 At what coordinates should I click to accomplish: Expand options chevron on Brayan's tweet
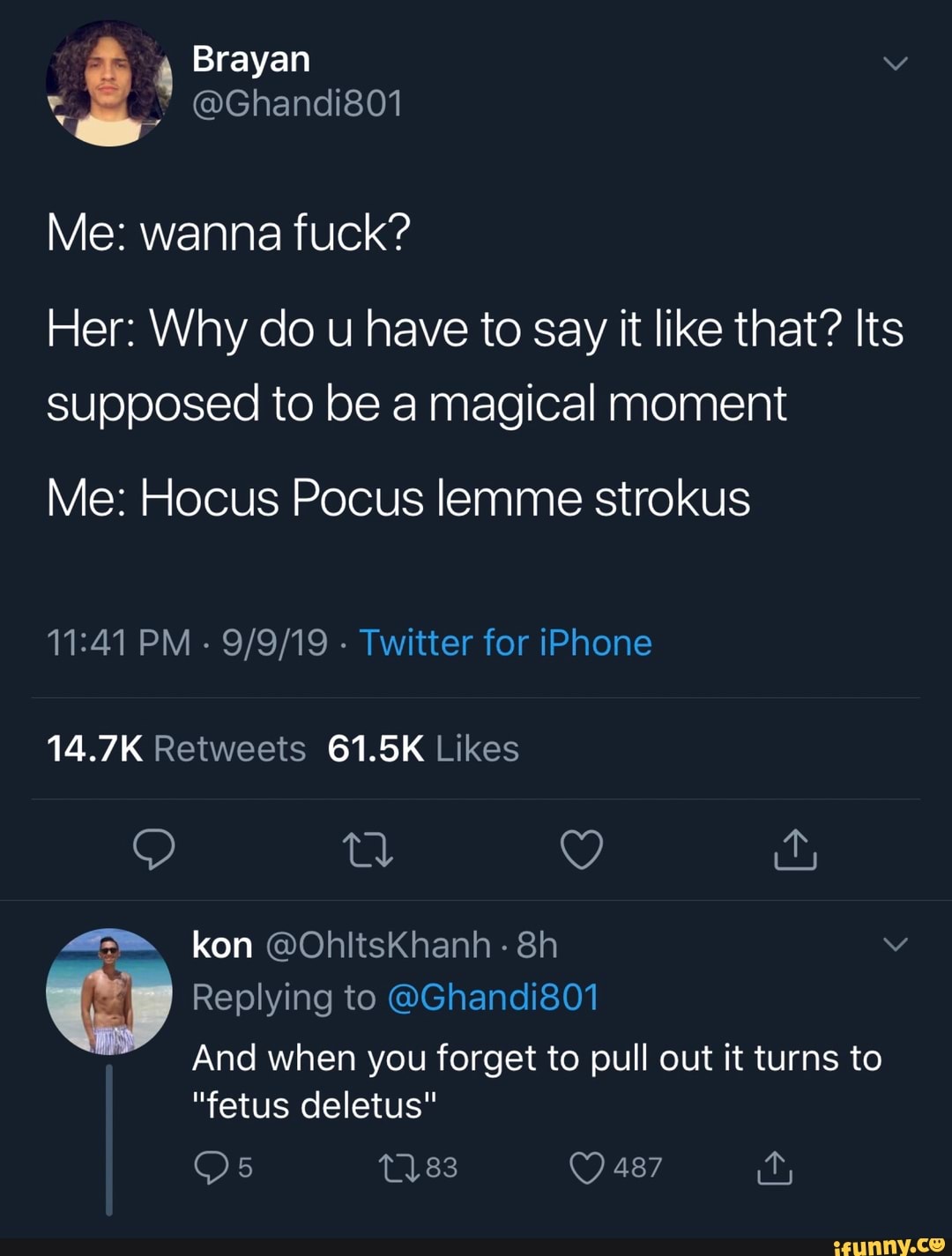tap(895, 63)
